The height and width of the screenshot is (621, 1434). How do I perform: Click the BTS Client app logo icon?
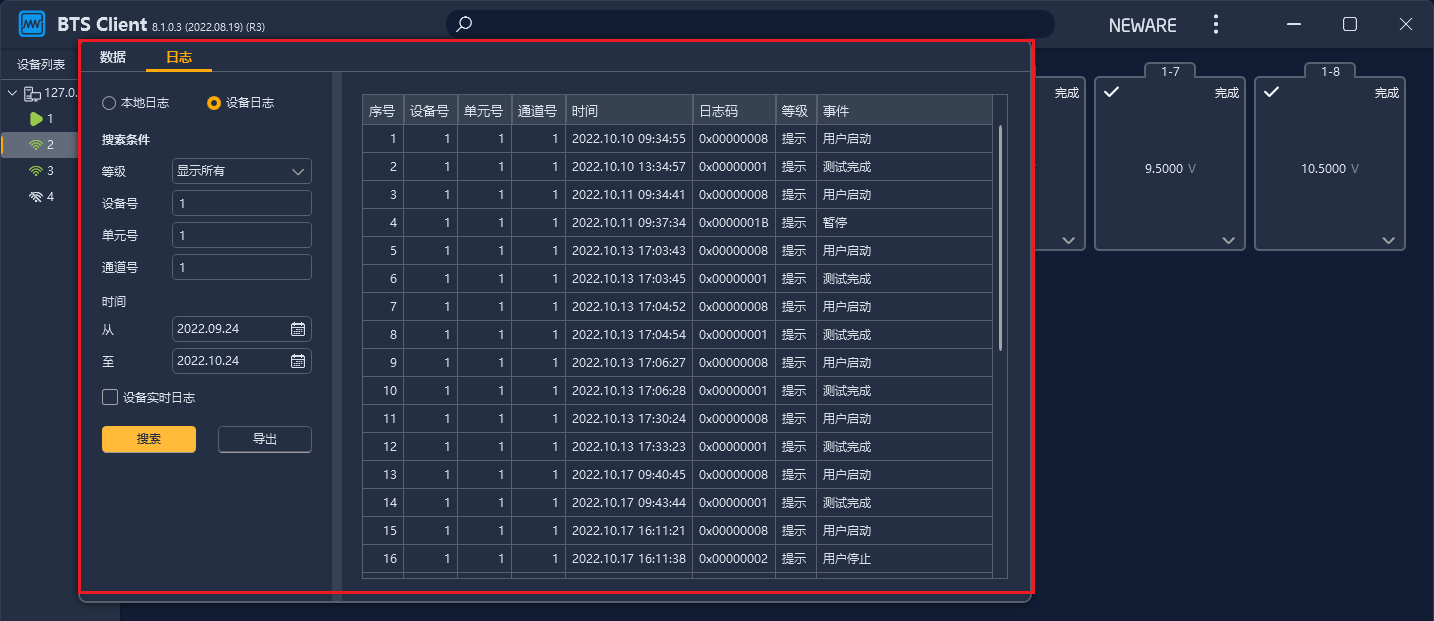coord(32,23)
